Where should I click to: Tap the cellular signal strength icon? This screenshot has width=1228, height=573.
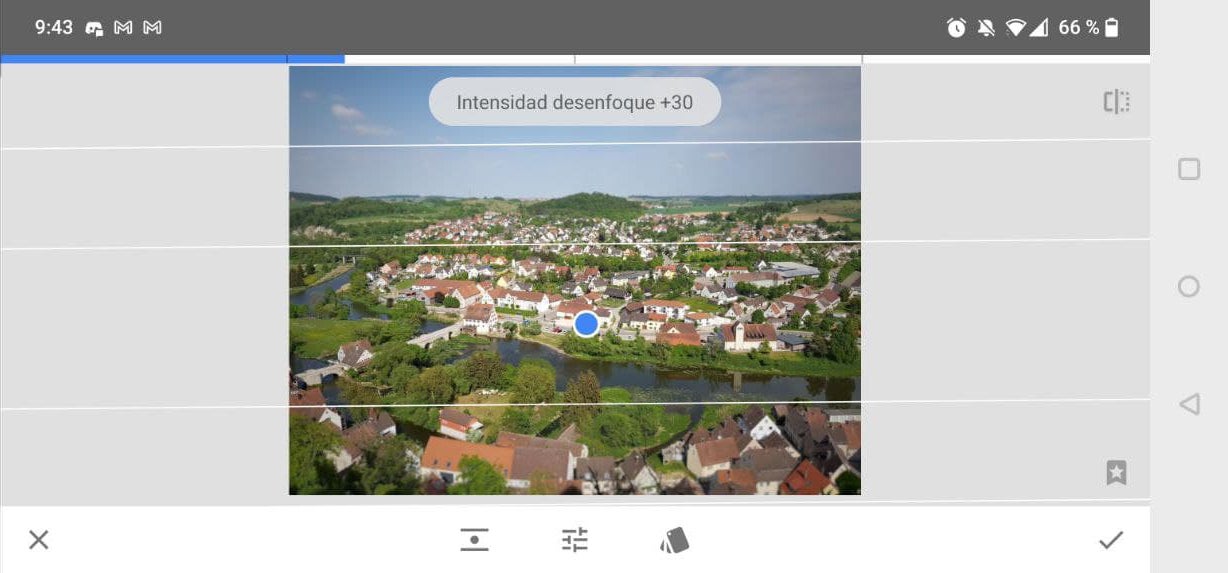pyautogui.click(x=1040, y=28)
